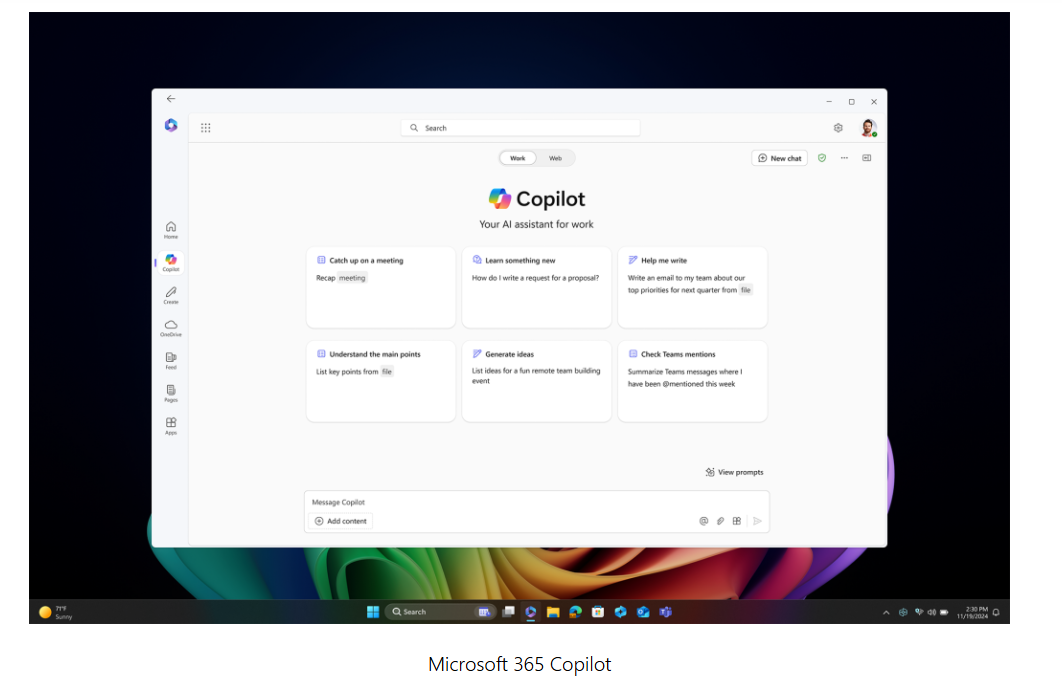Screen dimensions: 1062x693
Task: Open Outlook on the taskbar
Action: (x=643, y=612)
